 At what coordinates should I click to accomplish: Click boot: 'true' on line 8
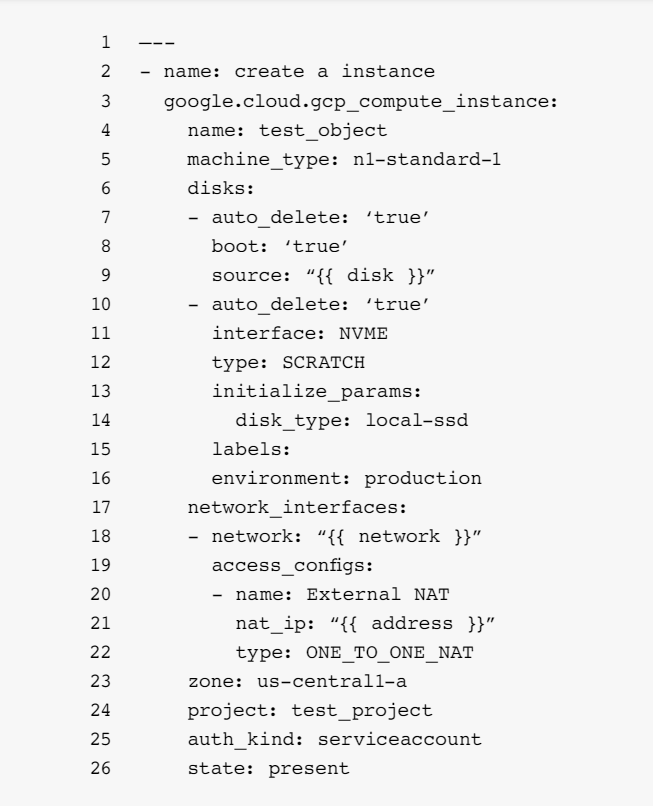click(280, 246)
